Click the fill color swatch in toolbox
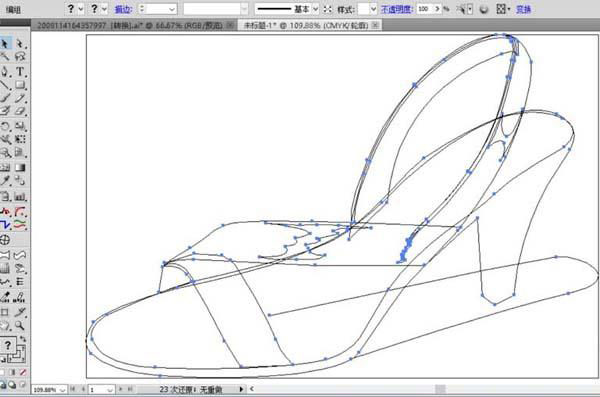The height and width of the screenshot is (397, 600). (x=8, y=346)
